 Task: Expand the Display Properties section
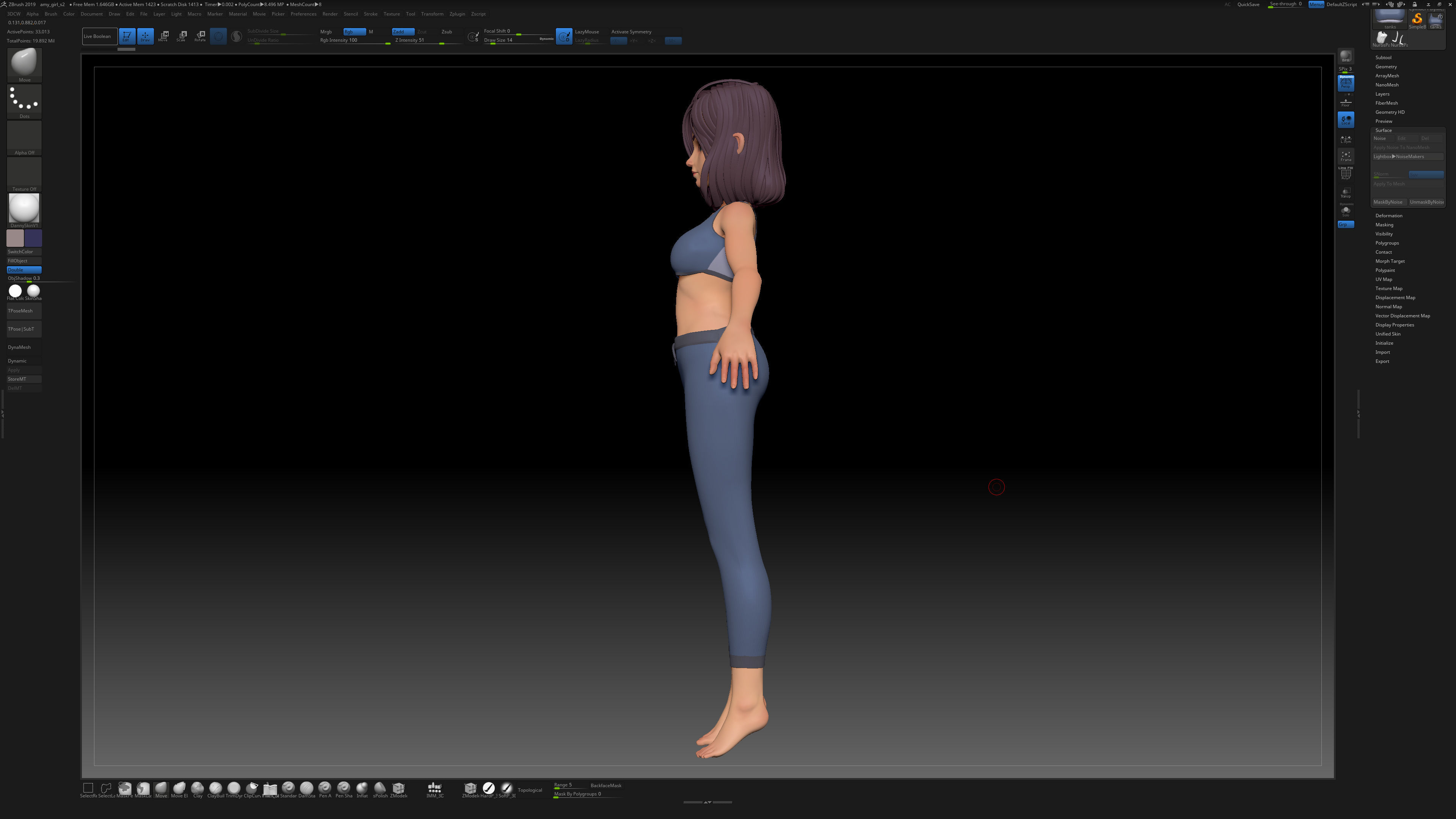[x=1395, y=325]
